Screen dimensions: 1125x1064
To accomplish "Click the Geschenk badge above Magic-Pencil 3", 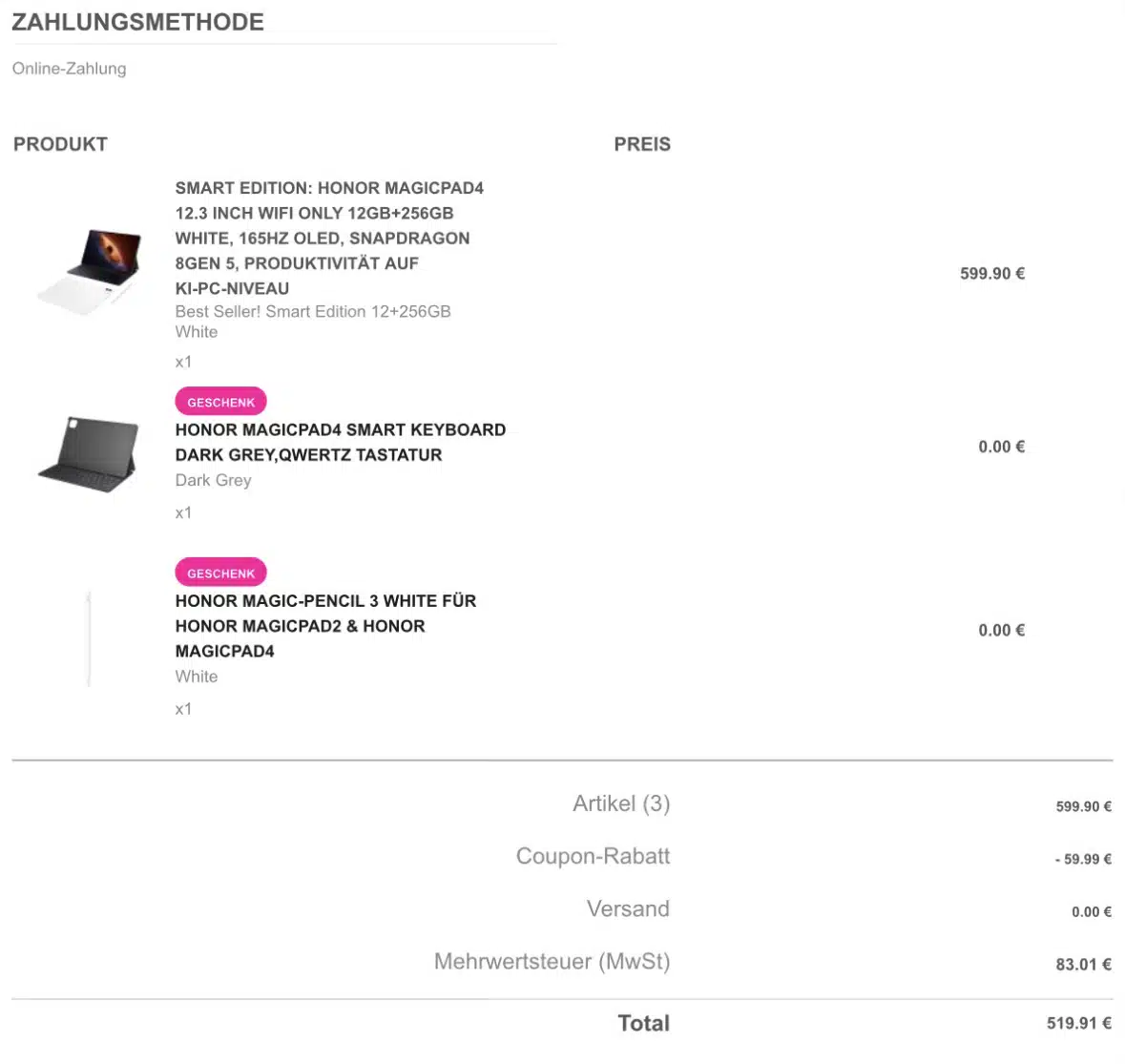I will [x=221, y=573].
